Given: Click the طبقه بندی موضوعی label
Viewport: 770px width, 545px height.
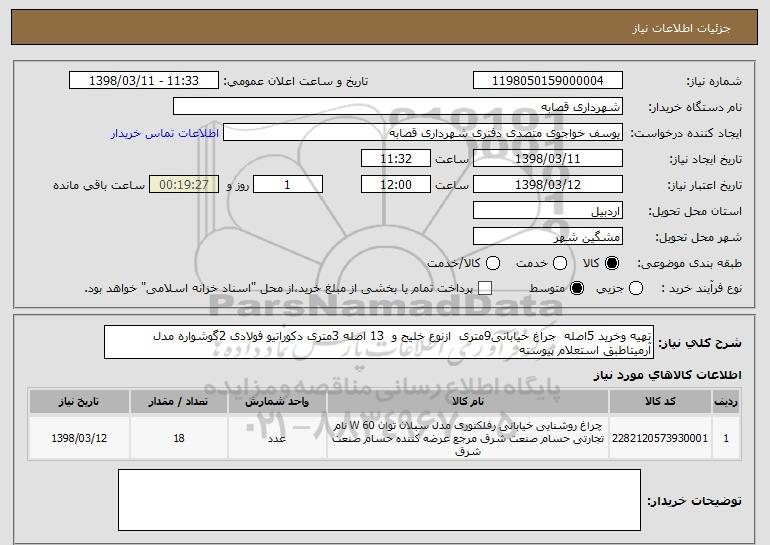Looking at the screenshot, I should click(x=689, y=263).
